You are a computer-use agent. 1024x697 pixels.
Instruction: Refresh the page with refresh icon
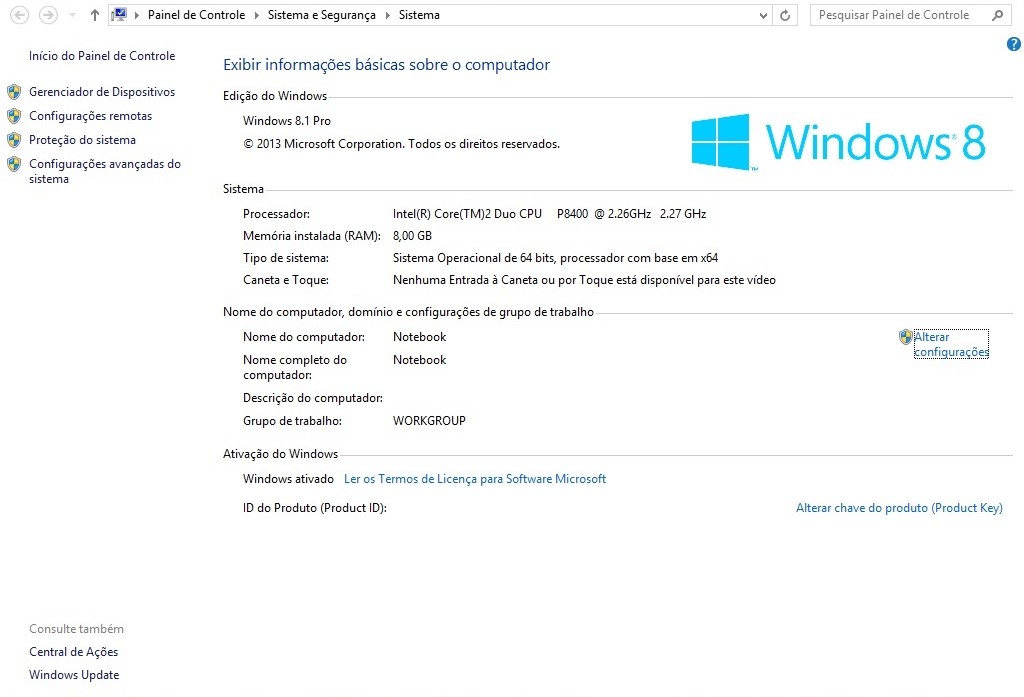point(785,15)
